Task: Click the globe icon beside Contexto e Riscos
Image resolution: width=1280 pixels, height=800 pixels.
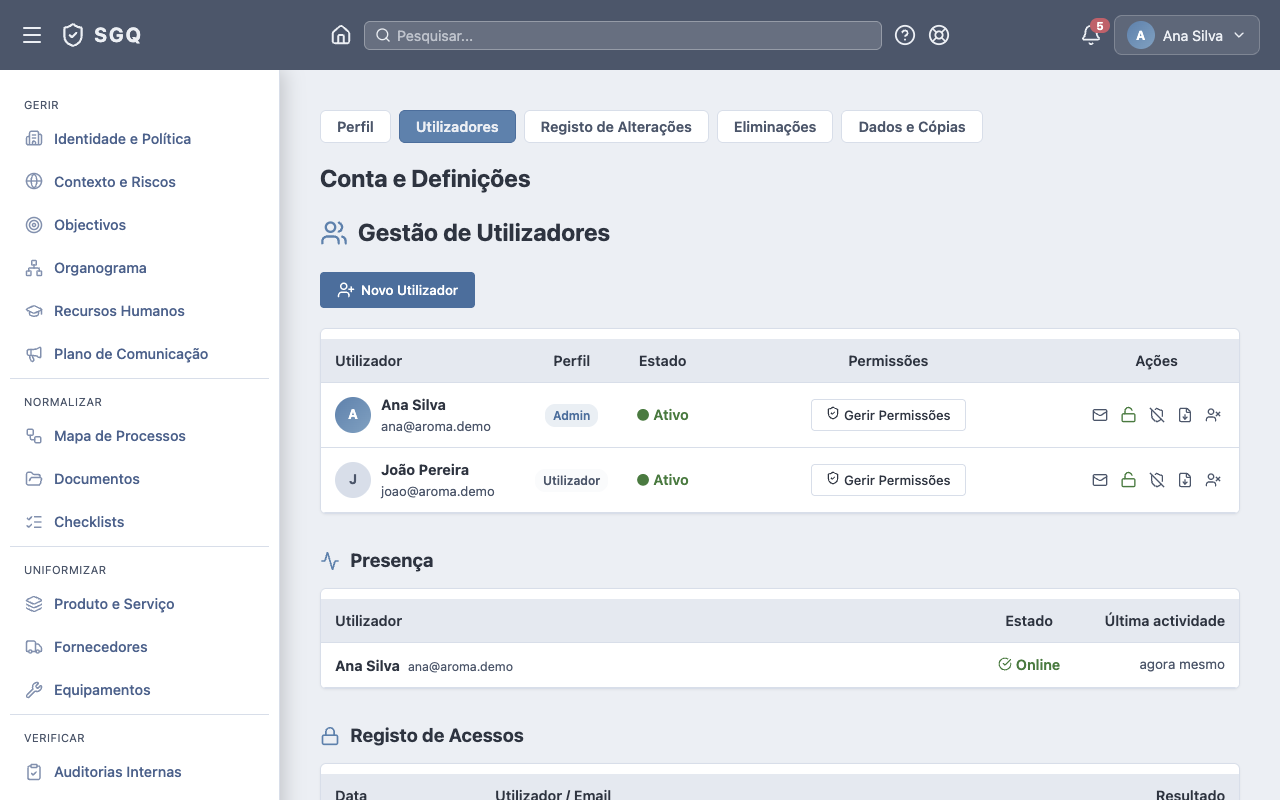Action: (x=34, y=181)
